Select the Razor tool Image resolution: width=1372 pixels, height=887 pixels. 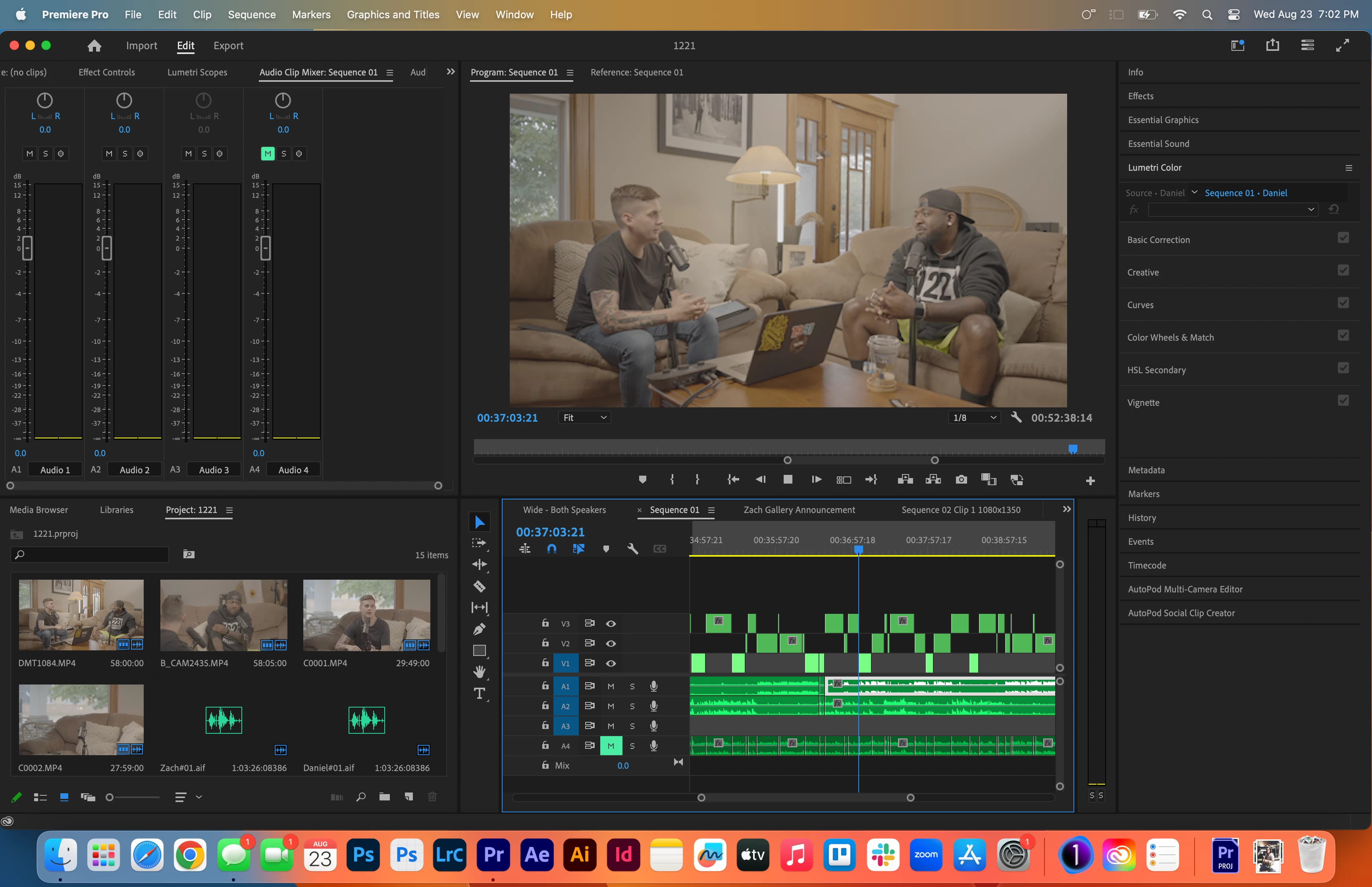(479, 586)
